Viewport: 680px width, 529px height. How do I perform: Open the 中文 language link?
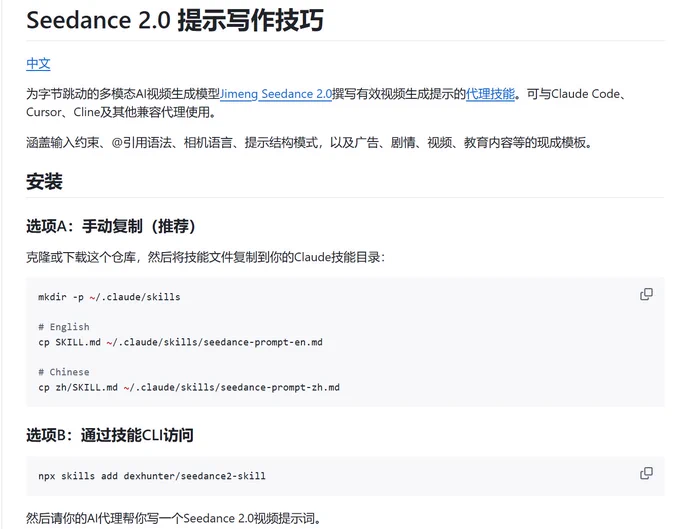(38, 64)
